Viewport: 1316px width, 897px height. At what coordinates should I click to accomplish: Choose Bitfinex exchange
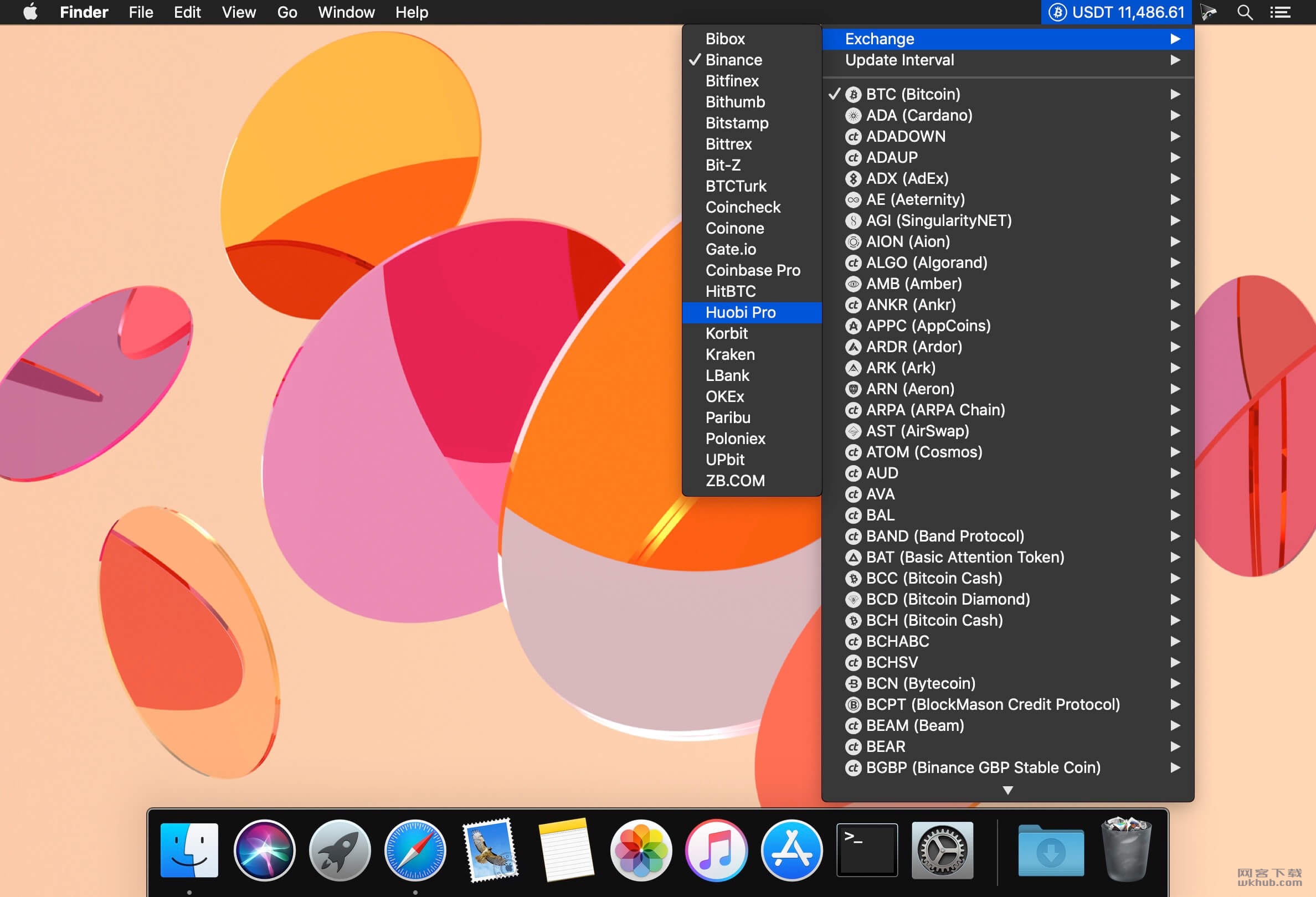pos(752,81)
